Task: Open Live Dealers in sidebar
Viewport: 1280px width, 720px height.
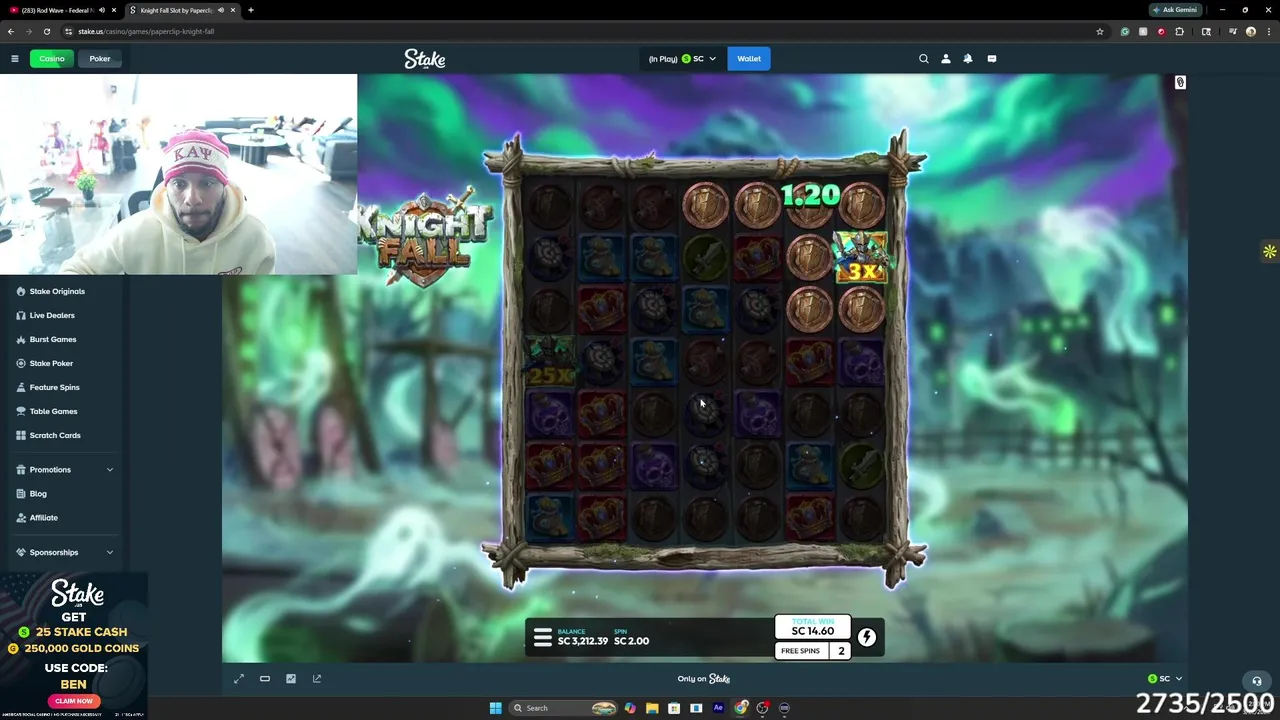Action: (52, 315)
